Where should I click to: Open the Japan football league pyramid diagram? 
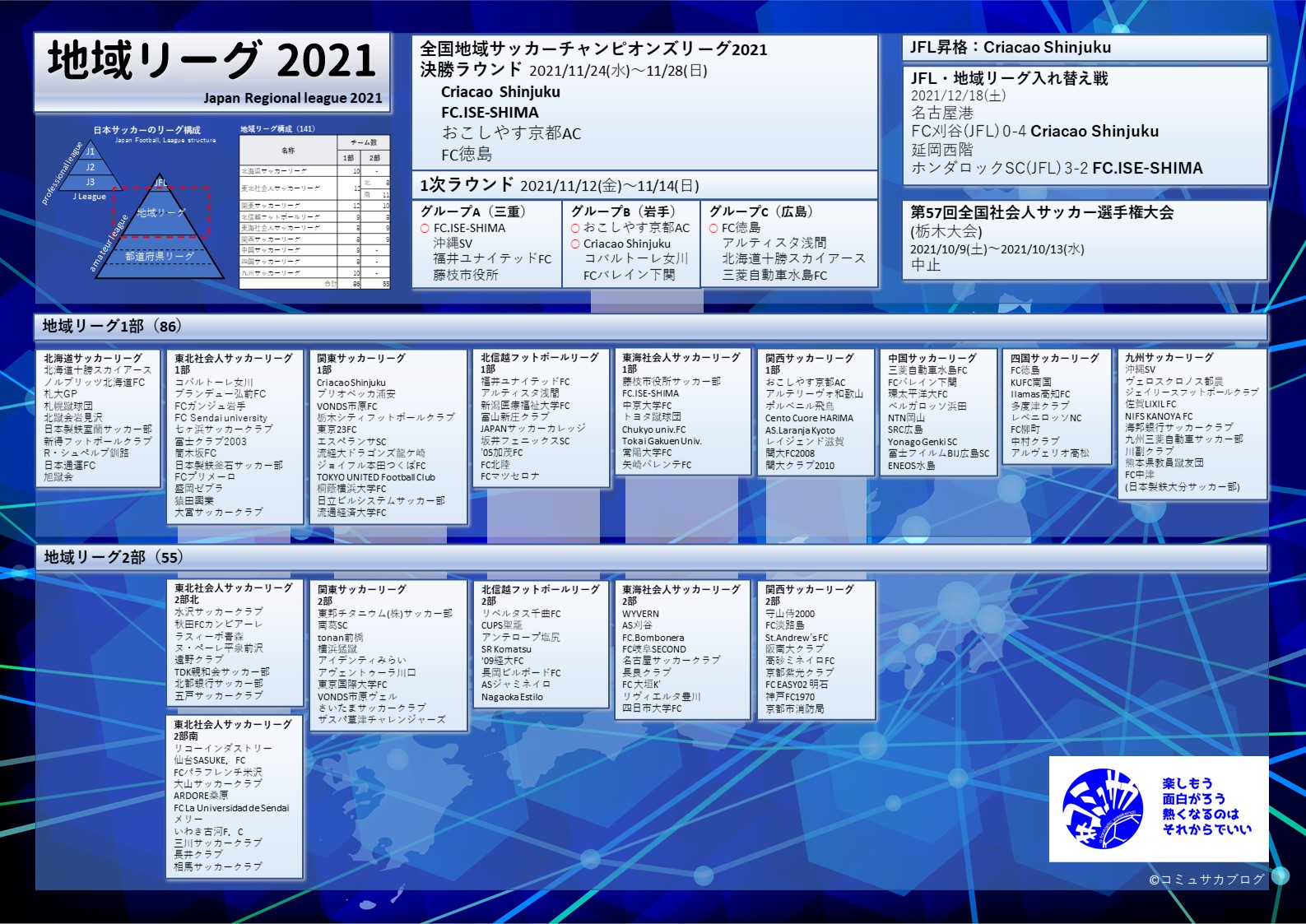[x=133, y=202]
